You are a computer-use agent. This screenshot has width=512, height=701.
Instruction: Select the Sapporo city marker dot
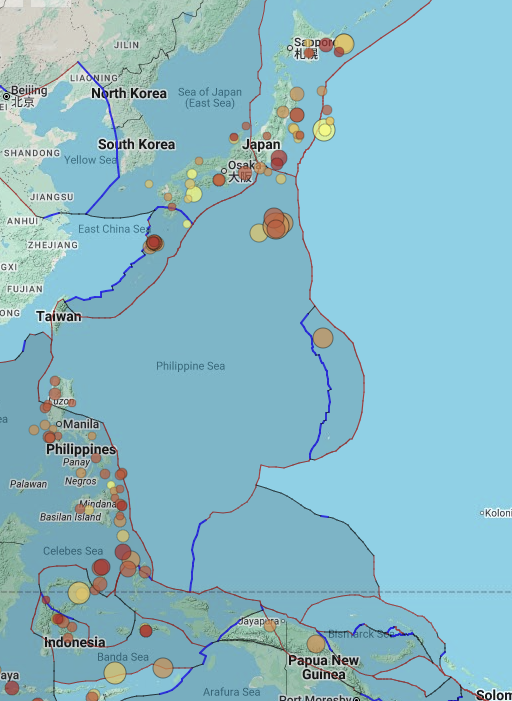[x=290, y=47]
